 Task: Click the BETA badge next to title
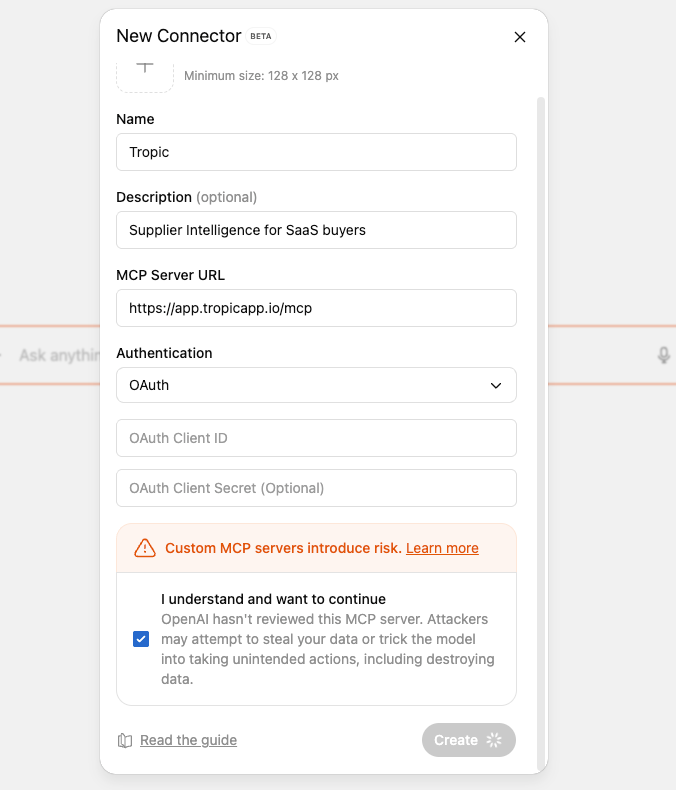(260, 36)
